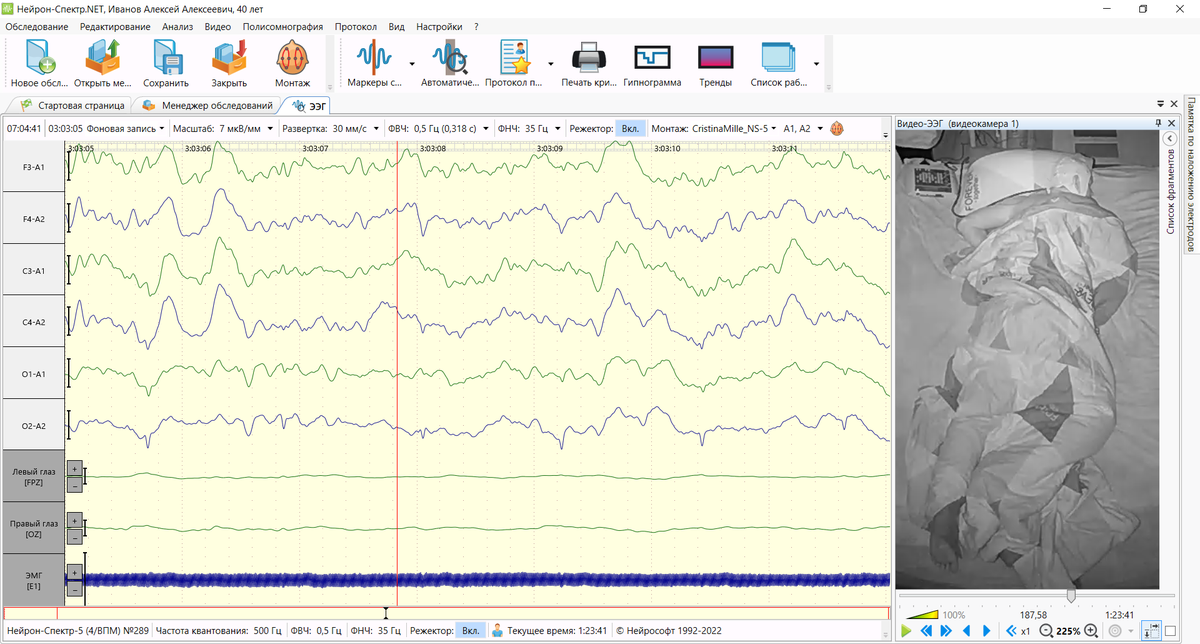Increase ЭМГ channel amplitude with plus button
Viewport: 1200px width, 644px height.
coord(75,572)
